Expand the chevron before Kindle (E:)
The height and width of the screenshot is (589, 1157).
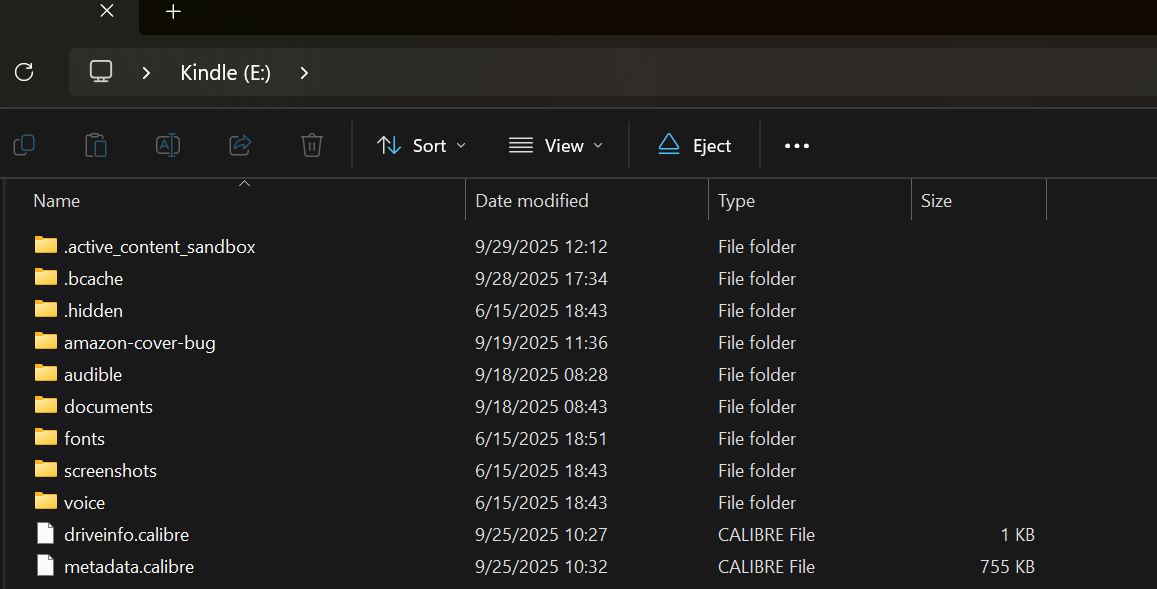146,72
